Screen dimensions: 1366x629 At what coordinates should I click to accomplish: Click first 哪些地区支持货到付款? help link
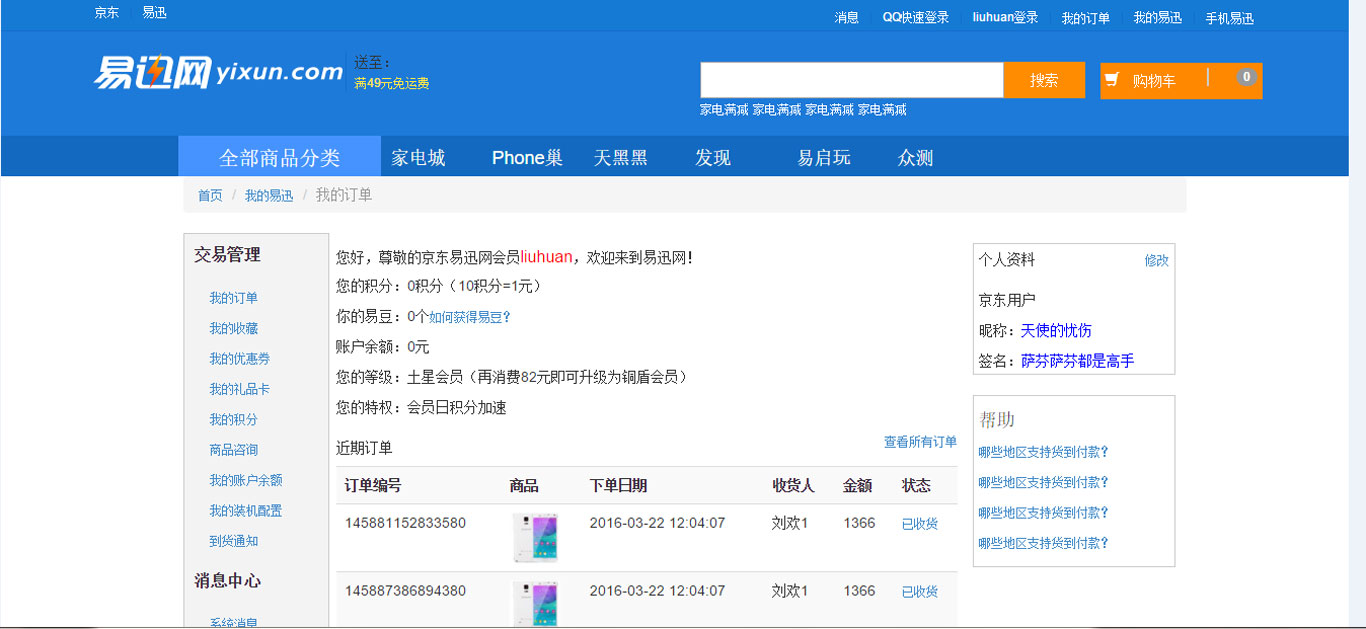point(1044,452)
